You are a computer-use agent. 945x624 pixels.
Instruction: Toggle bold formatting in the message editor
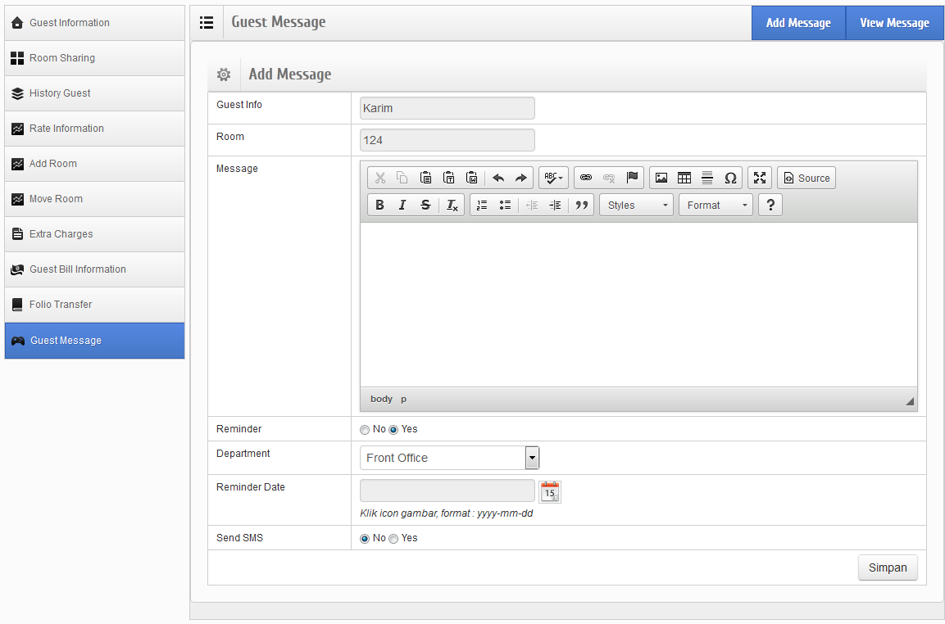(x=379, y=205)
